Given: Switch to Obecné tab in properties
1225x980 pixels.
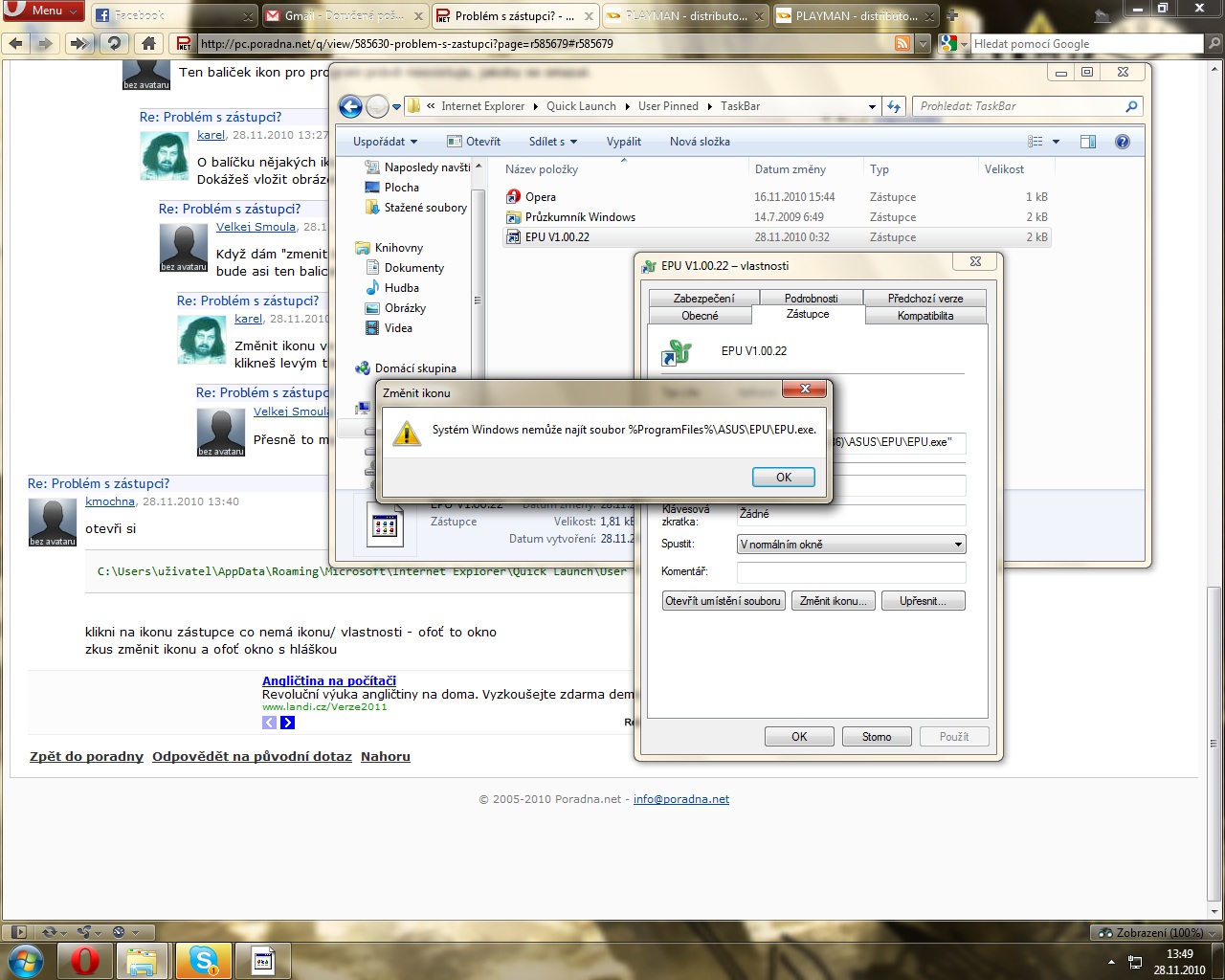Looking at the screenshot, I should click(x=701, y=316).
